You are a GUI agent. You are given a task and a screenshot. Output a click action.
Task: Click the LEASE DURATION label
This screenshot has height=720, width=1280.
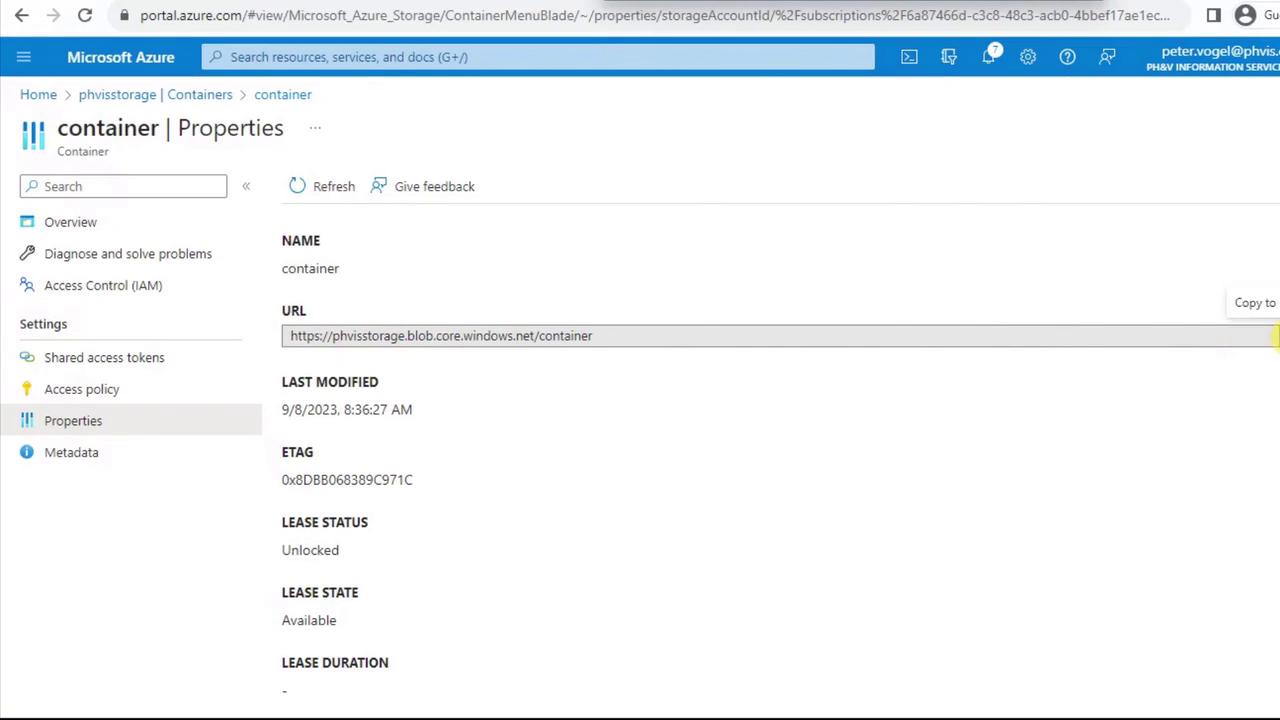pyautogui.click(x=335, y=663)
